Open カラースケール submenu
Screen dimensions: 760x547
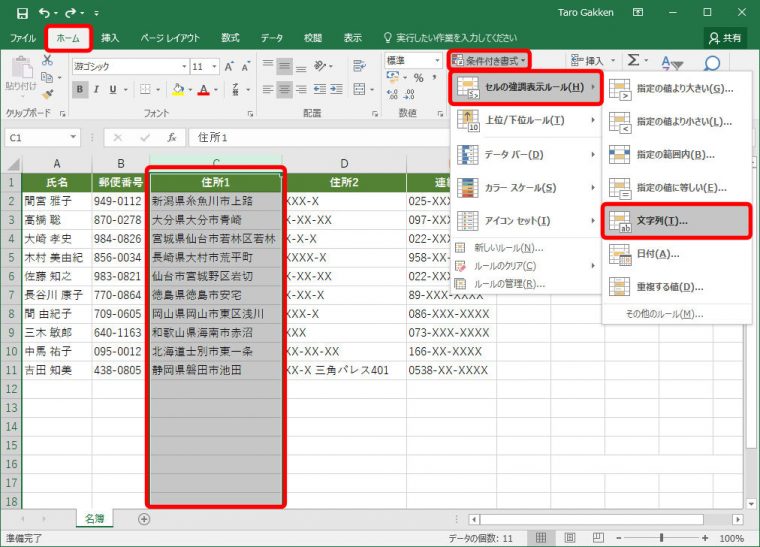pos(526,188)
